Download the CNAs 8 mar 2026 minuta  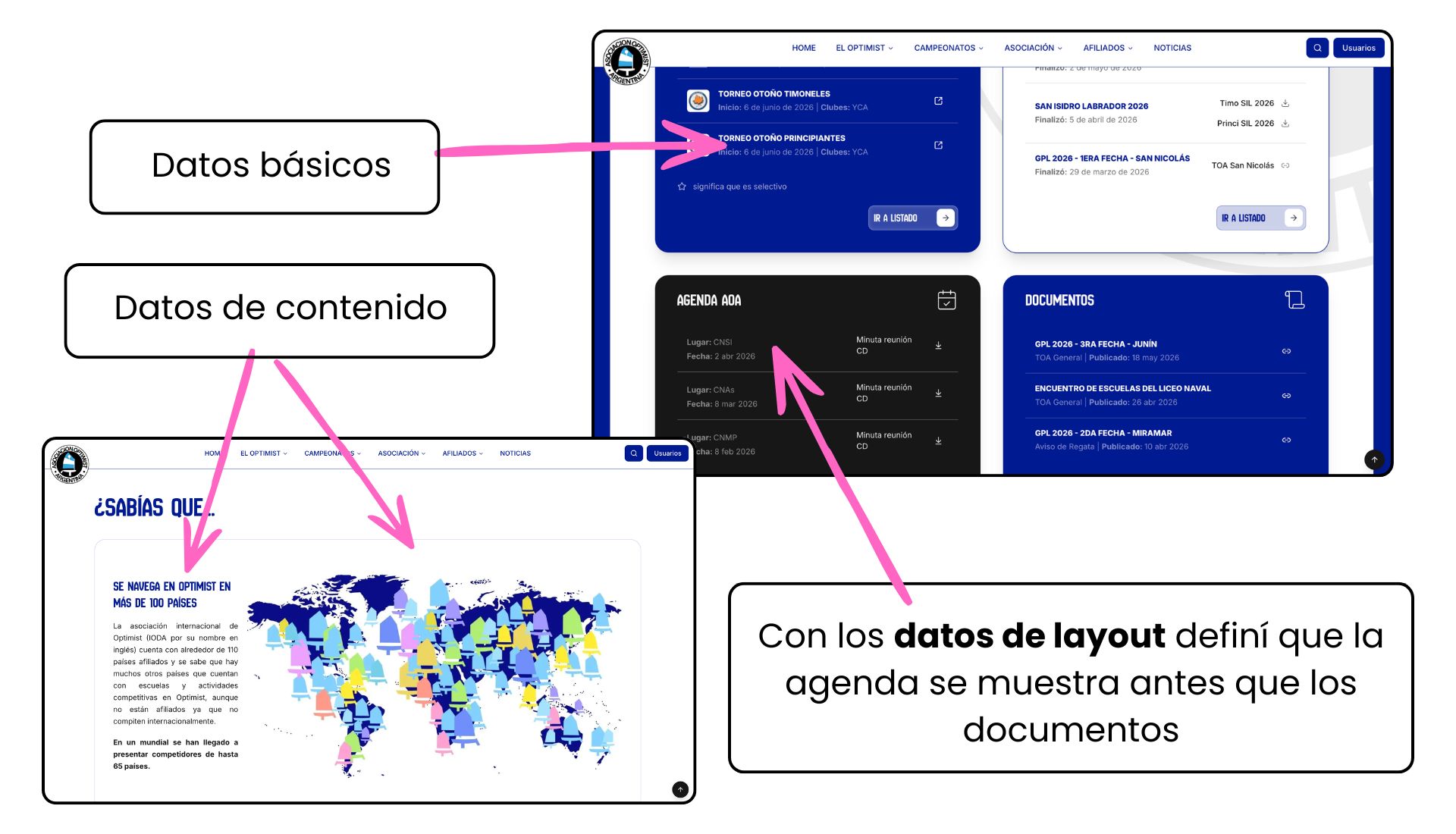tap(938, 393)
